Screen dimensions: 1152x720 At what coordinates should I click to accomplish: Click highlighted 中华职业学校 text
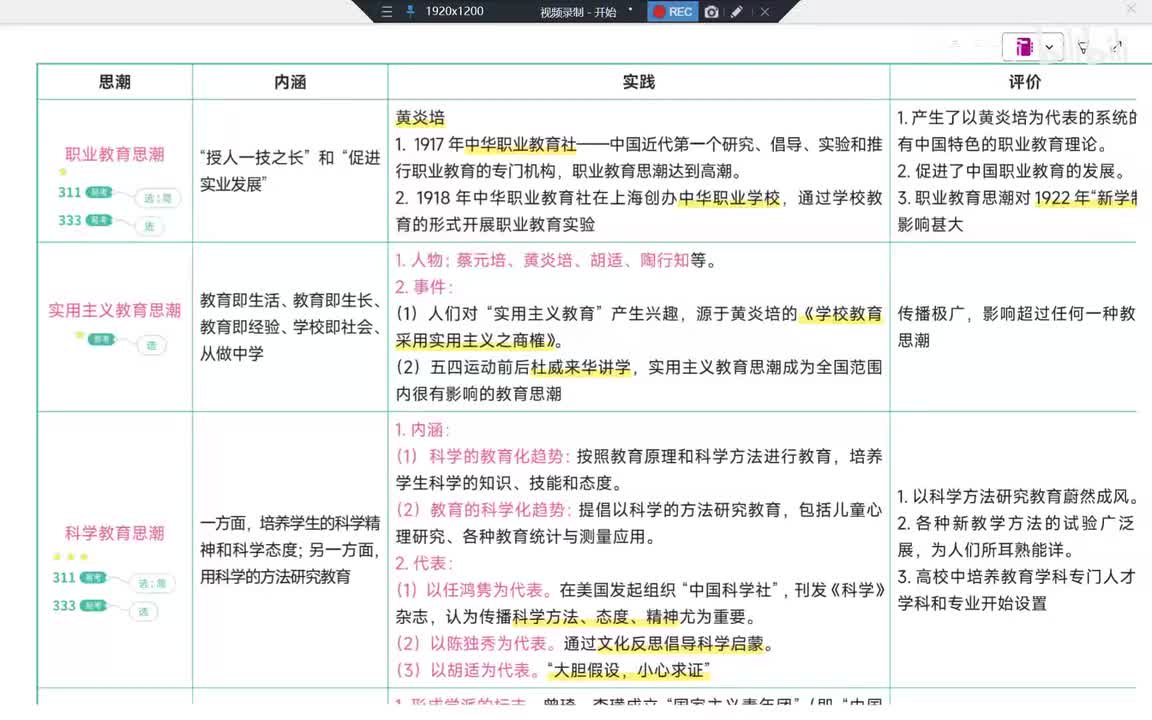[729, 198]
